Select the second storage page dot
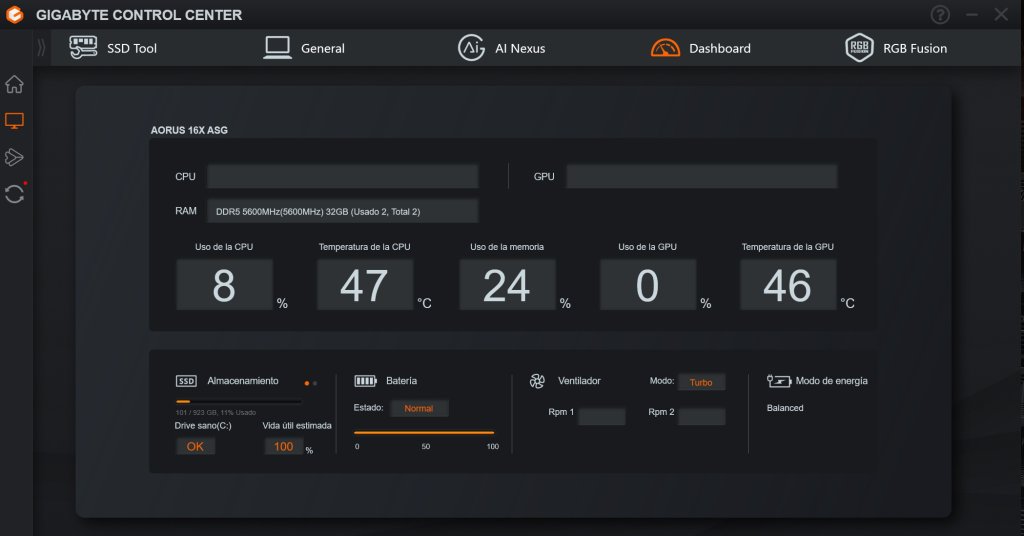1024x536 pixels. (x=315, y=383)
